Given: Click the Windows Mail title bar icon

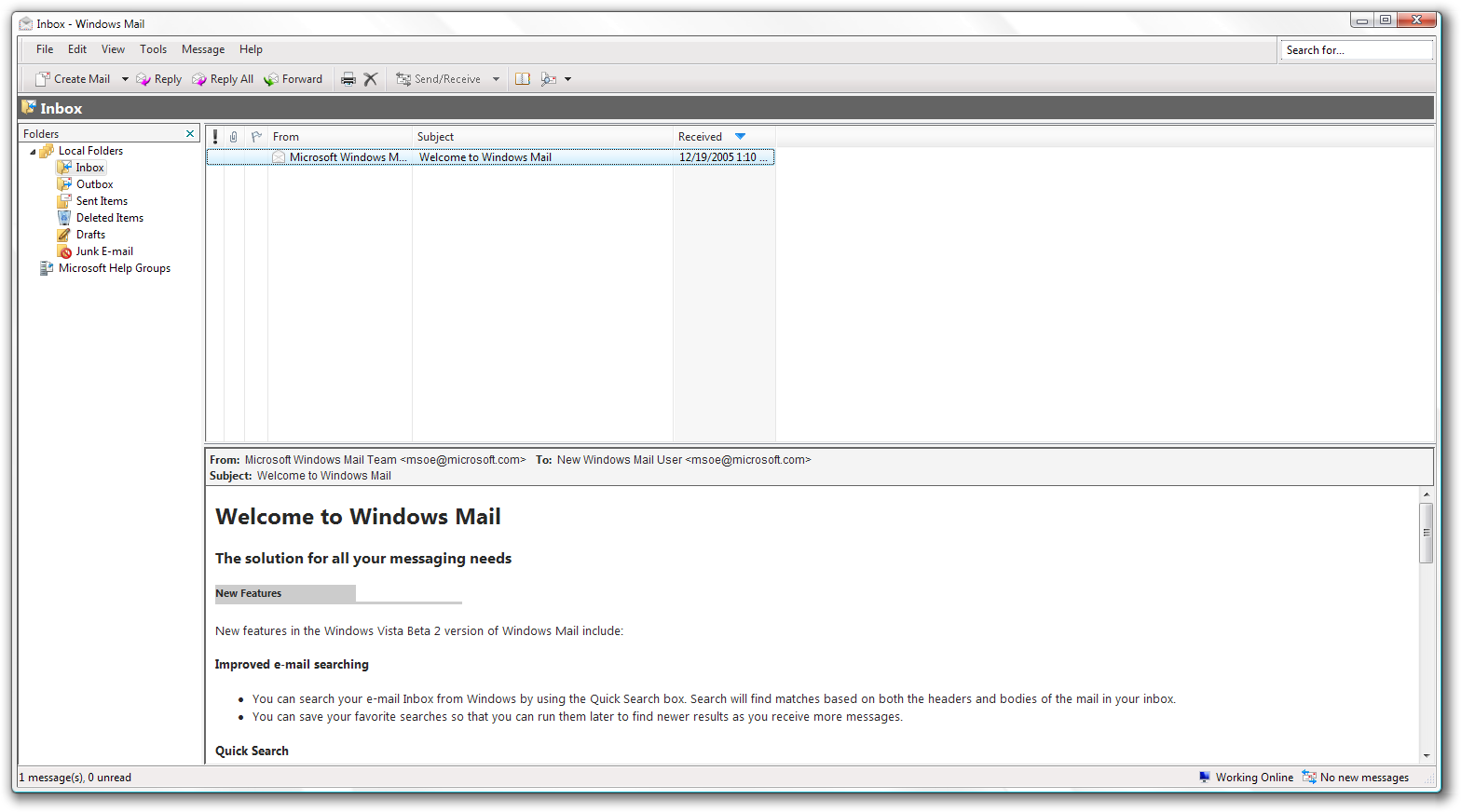Looking at the screenshot, I should [26, 23].
